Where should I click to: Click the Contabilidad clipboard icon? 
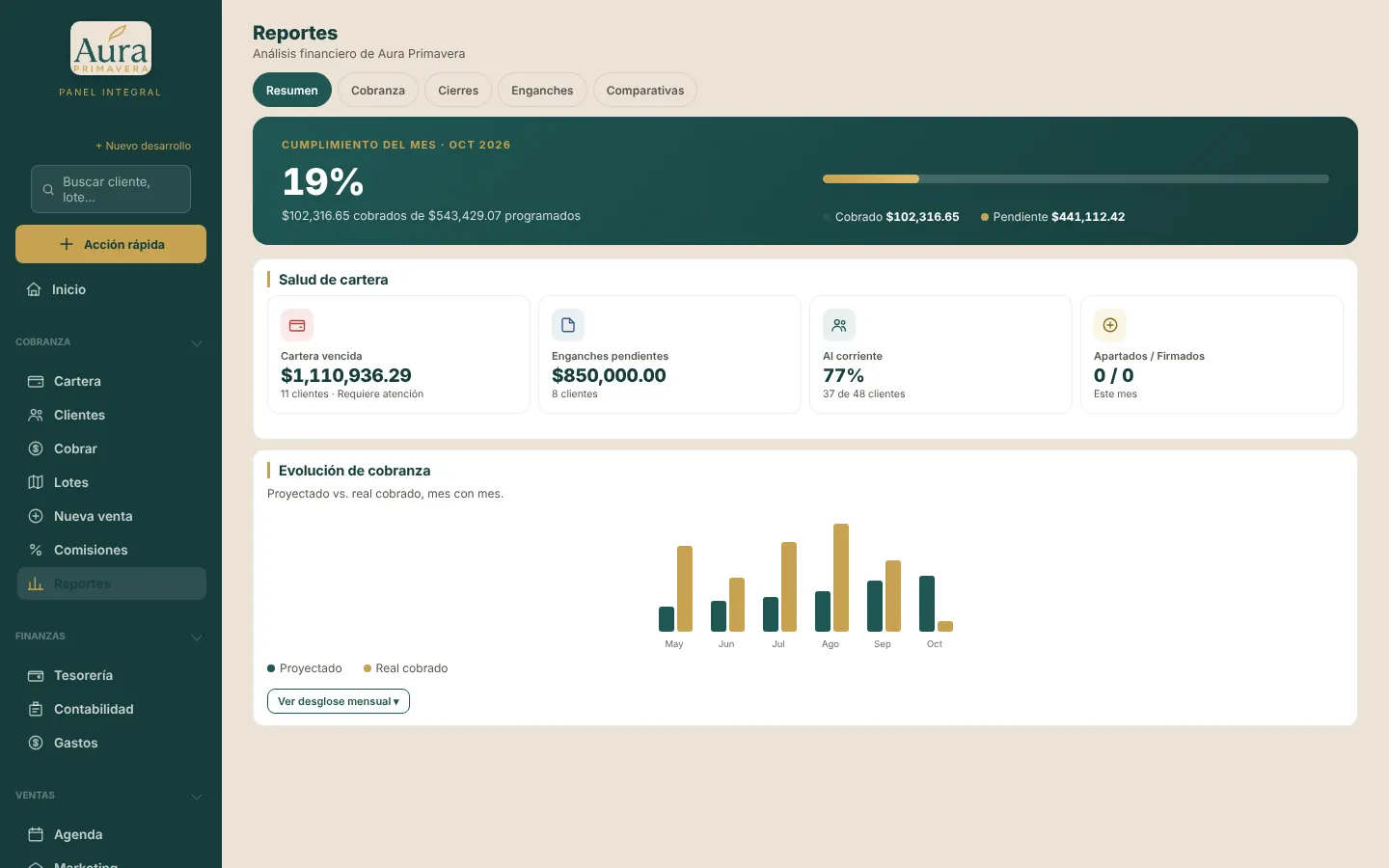coord(36,709)
